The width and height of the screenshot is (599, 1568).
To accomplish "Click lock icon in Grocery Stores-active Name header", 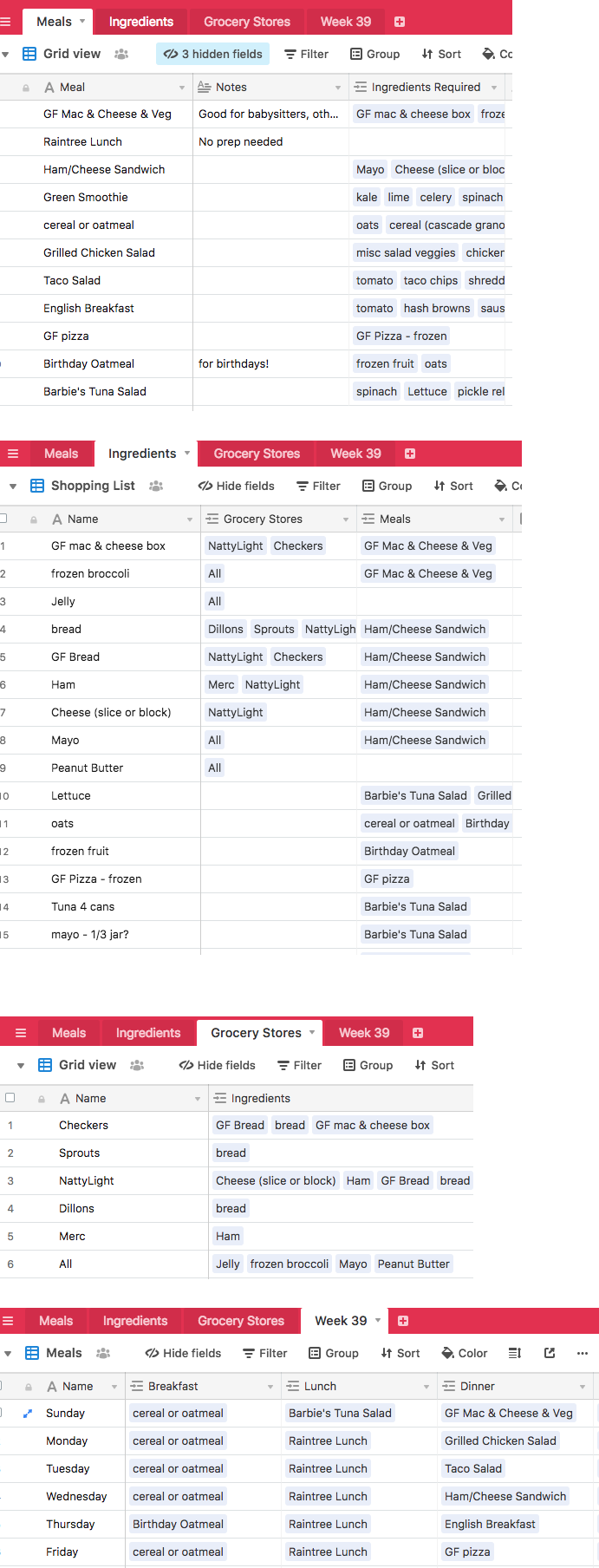I will 42,1099.
